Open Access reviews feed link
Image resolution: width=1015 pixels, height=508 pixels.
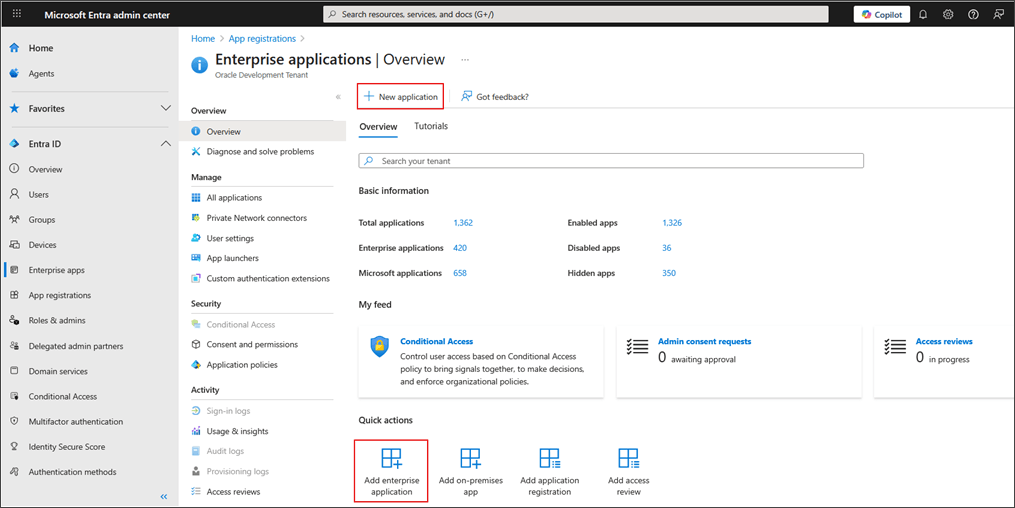(x=944, y=341)
